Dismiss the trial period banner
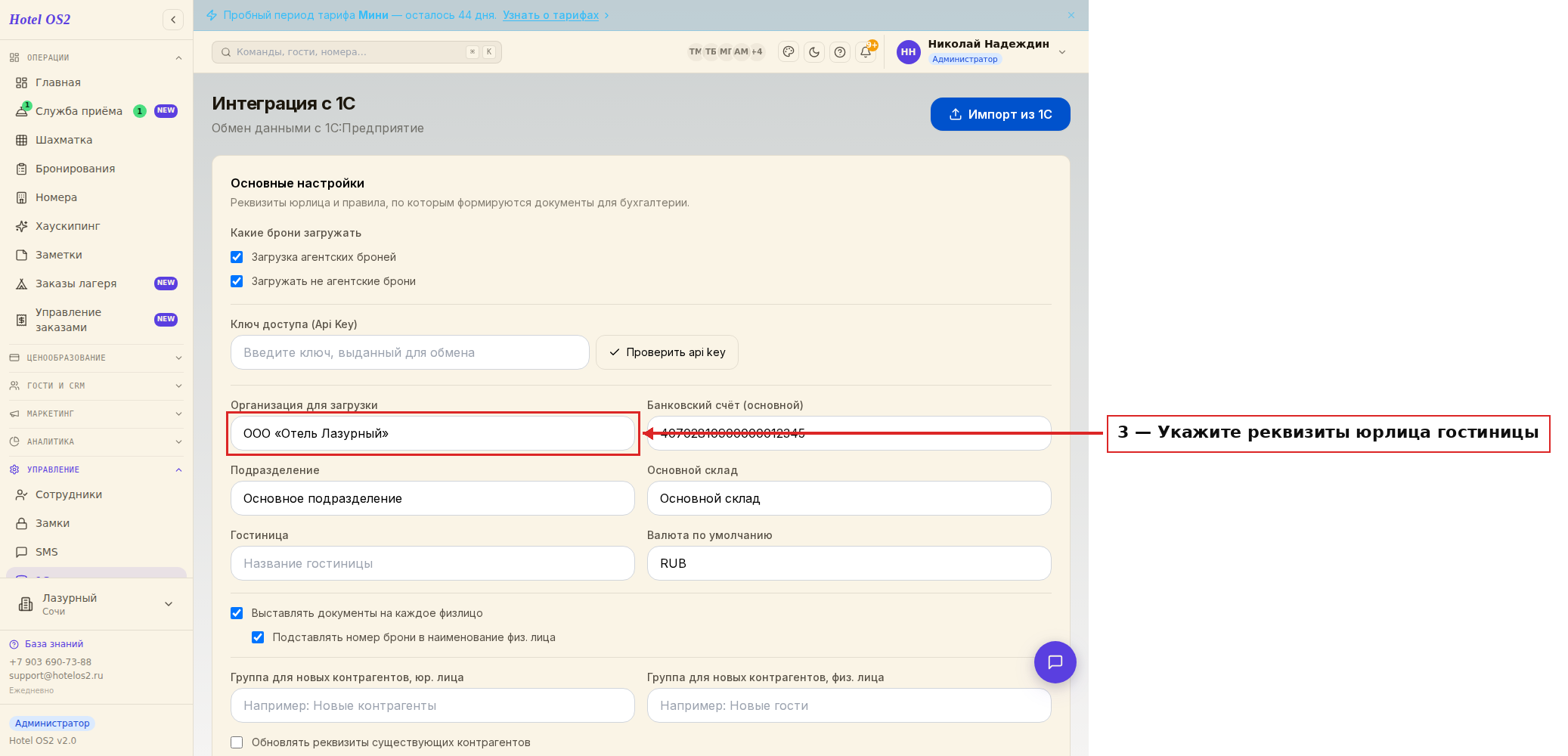This screenshot has height=756, width=1568. pyautogui.click(x=1071, y=15)
